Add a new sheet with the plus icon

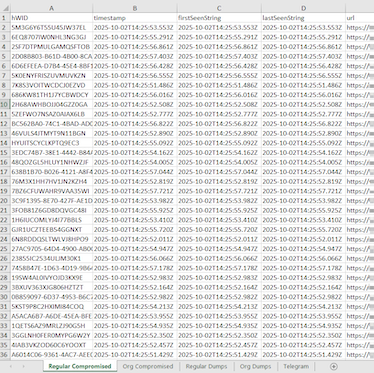click(334, 366)
